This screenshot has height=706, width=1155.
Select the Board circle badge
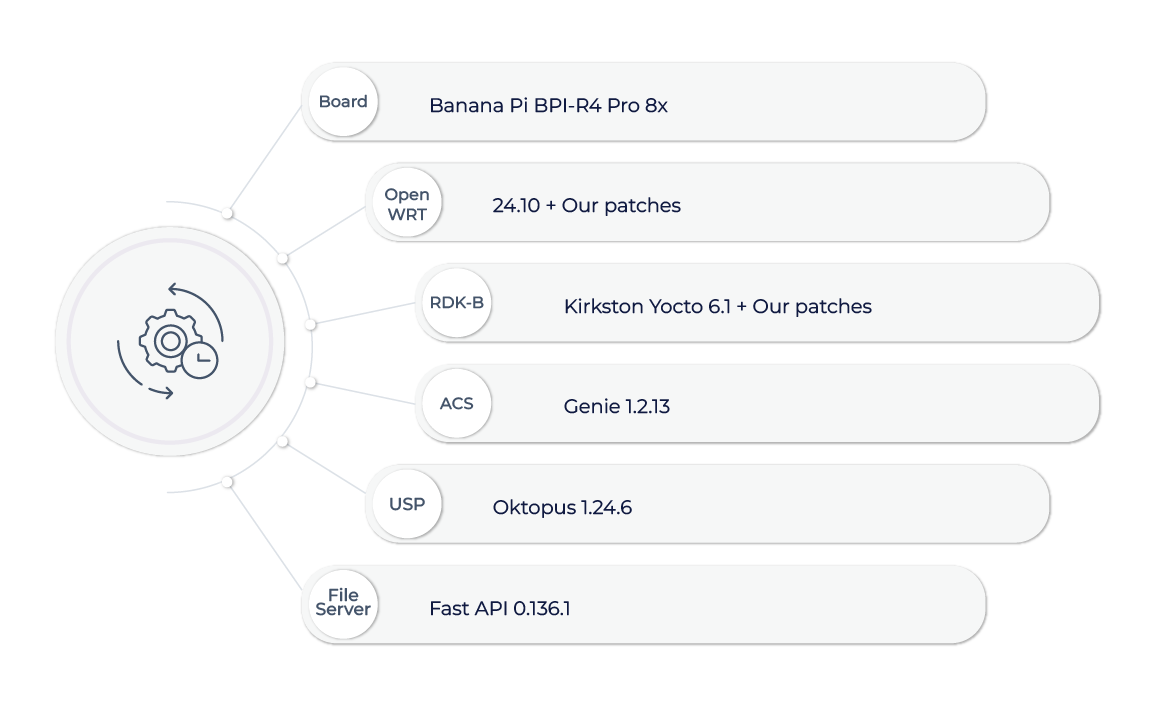coord(343,102)
